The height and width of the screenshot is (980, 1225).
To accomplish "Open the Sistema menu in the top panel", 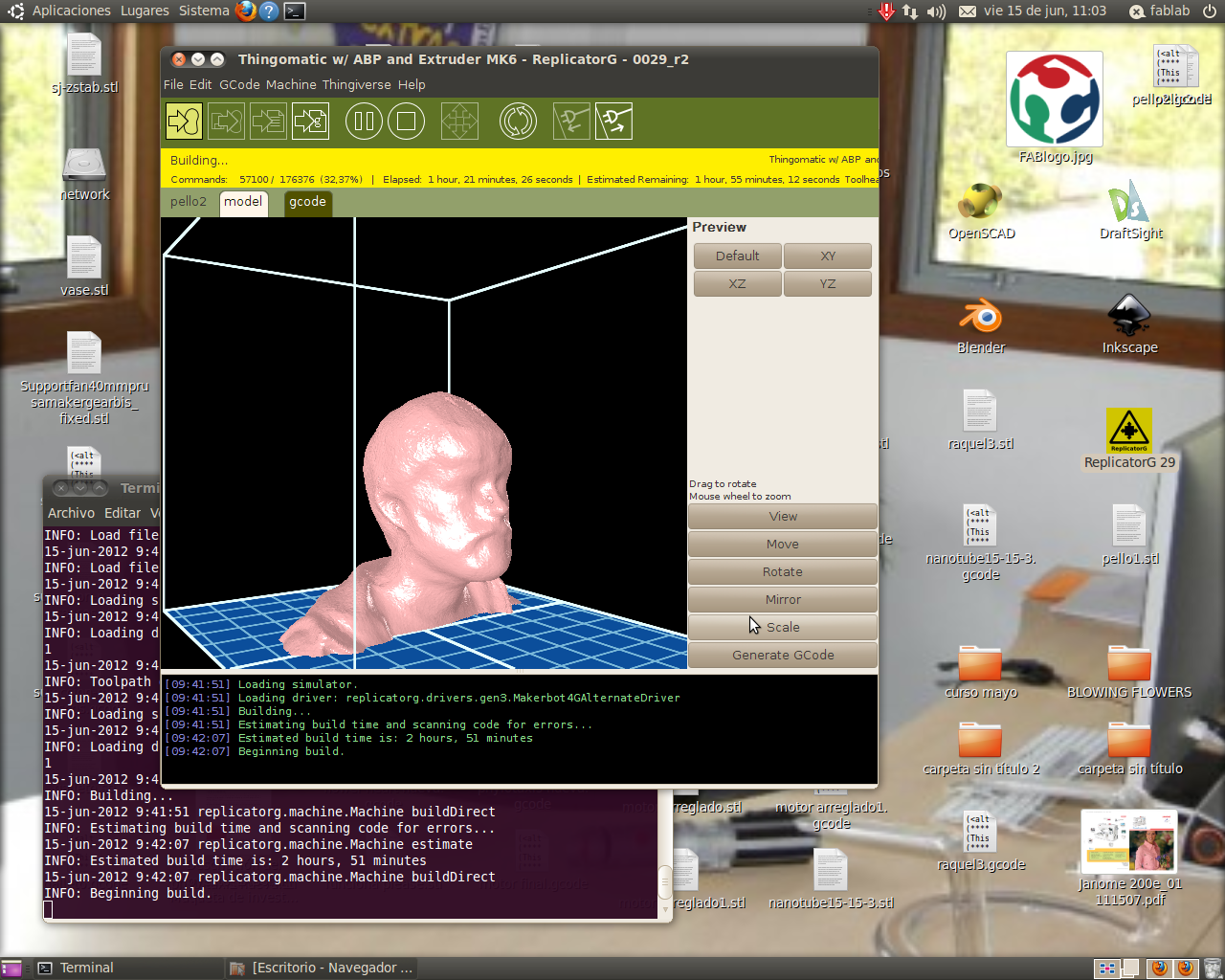I will (x=204, y=11).
